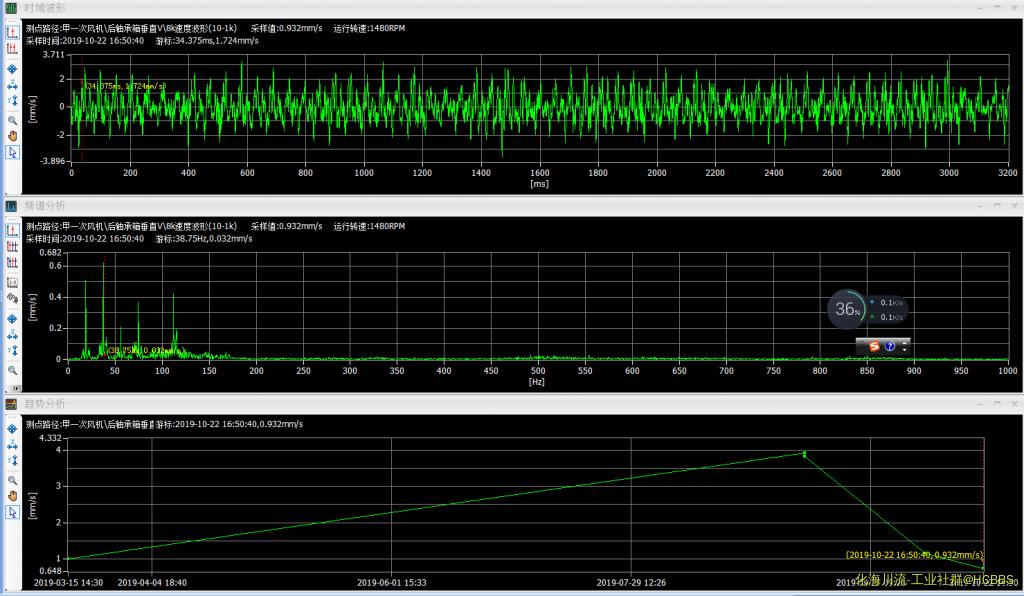The image size is (1024, 596).
Task: Toggle the sideband cursor in spectrum analysis toolbar
Action: [x=12, y=263]
